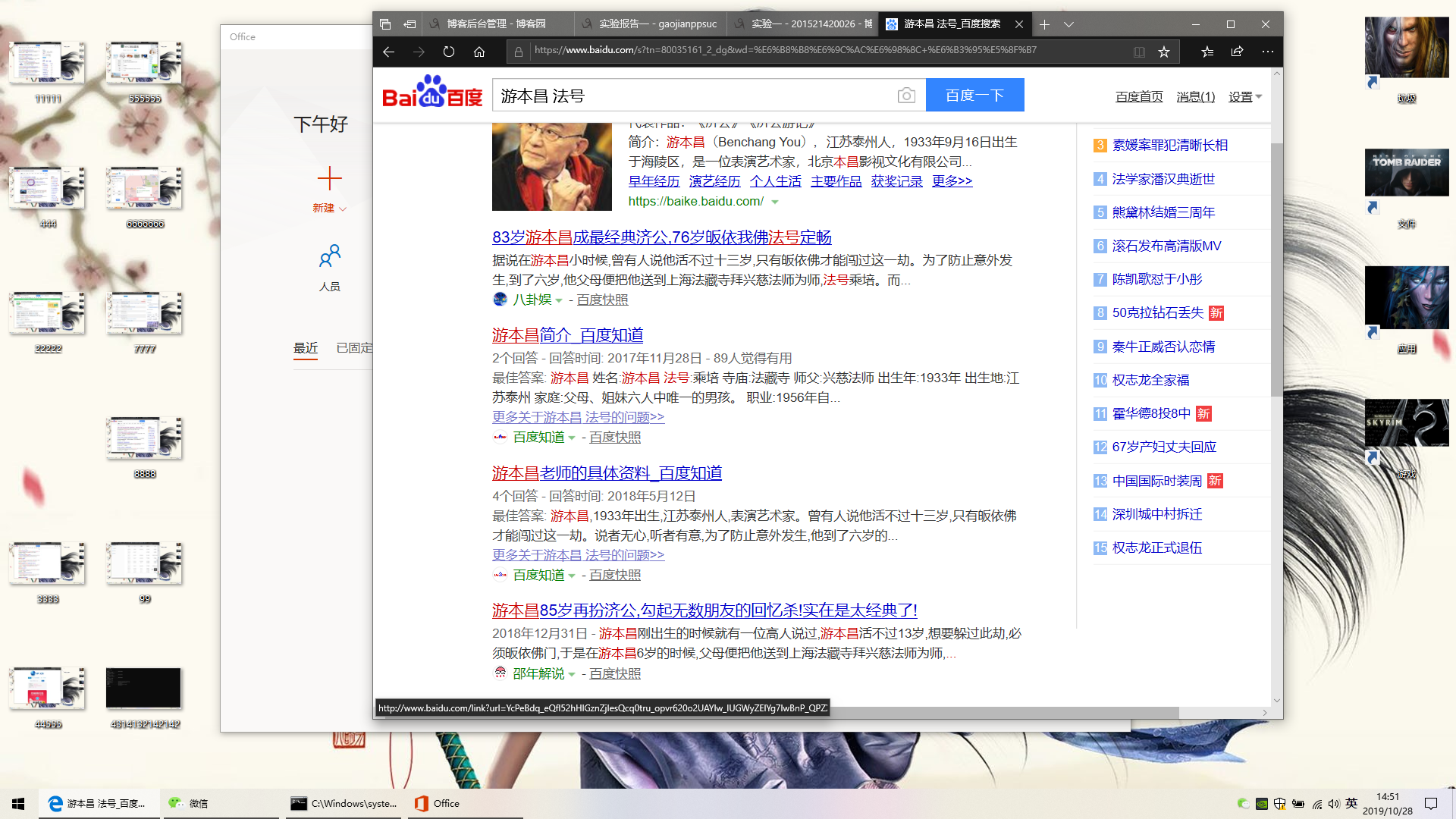
Task: Select the 已固定 tab in Office
Action: click(x=353, y=347)
